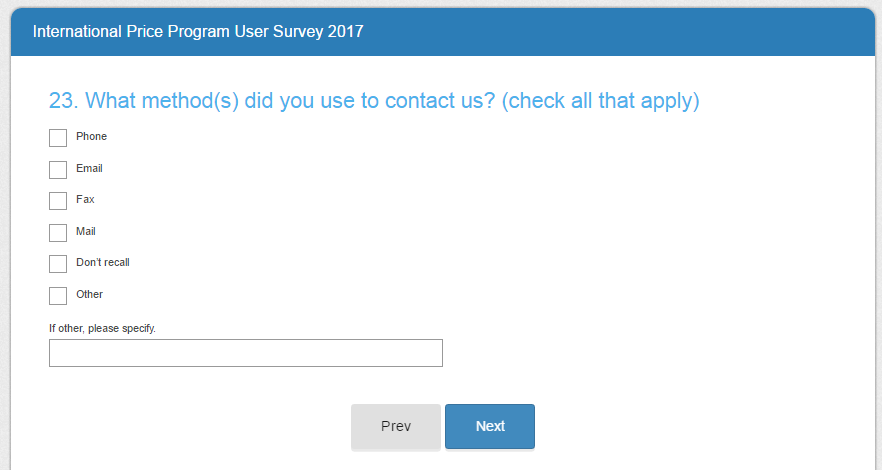This screenshot has width=882, height=470.
Task: Click the question number 23
Action: coord(62,101)
